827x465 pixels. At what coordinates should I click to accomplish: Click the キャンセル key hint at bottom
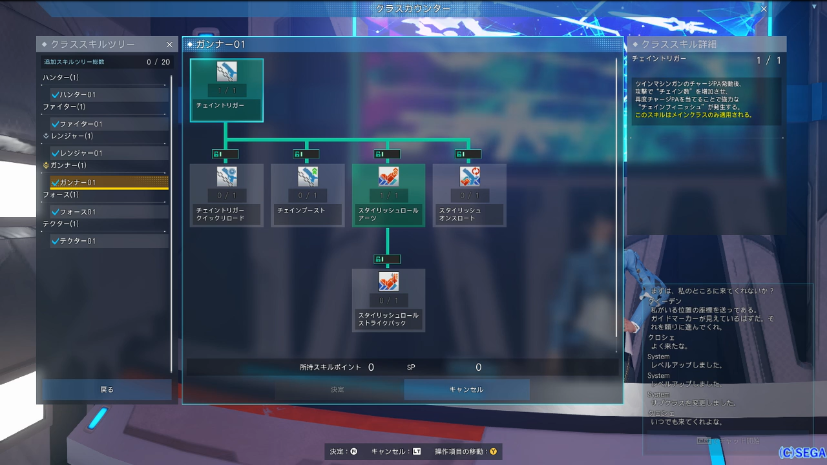pyautogui.click(x=396, y=451)
